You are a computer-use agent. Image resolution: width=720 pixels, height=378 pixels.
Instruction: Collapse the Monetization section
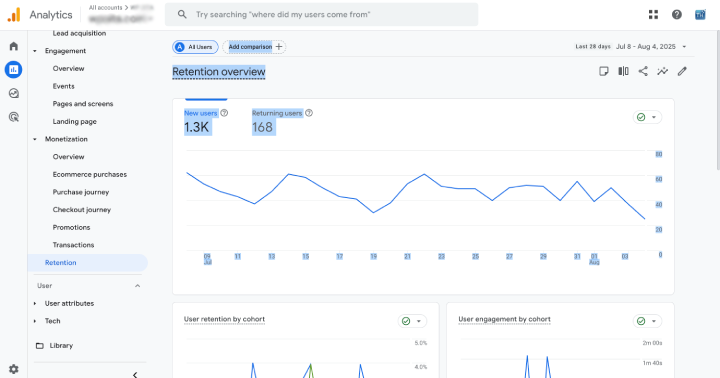35,139
